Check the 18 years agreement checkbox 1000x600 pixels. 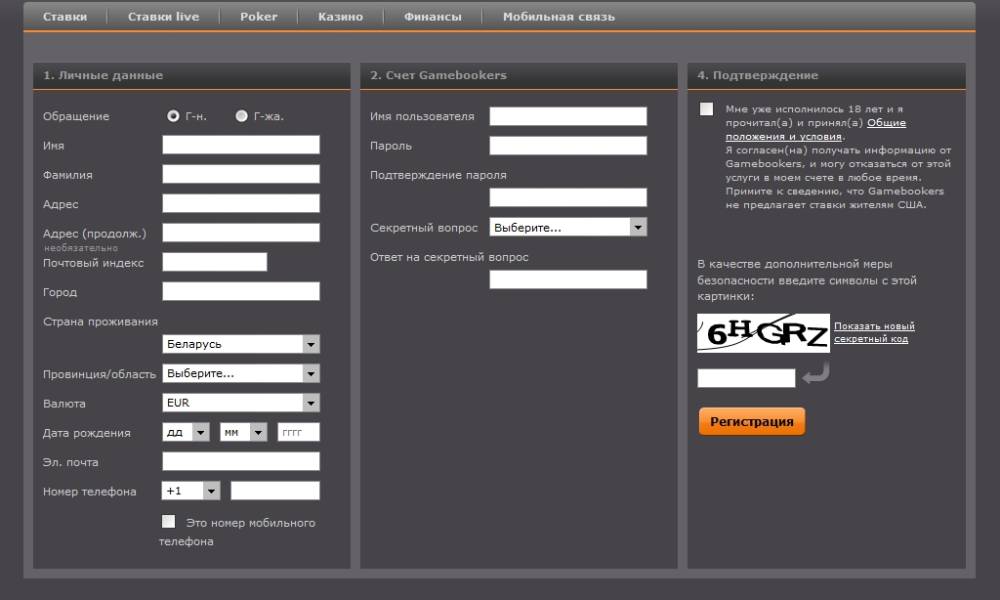[706, 109]
